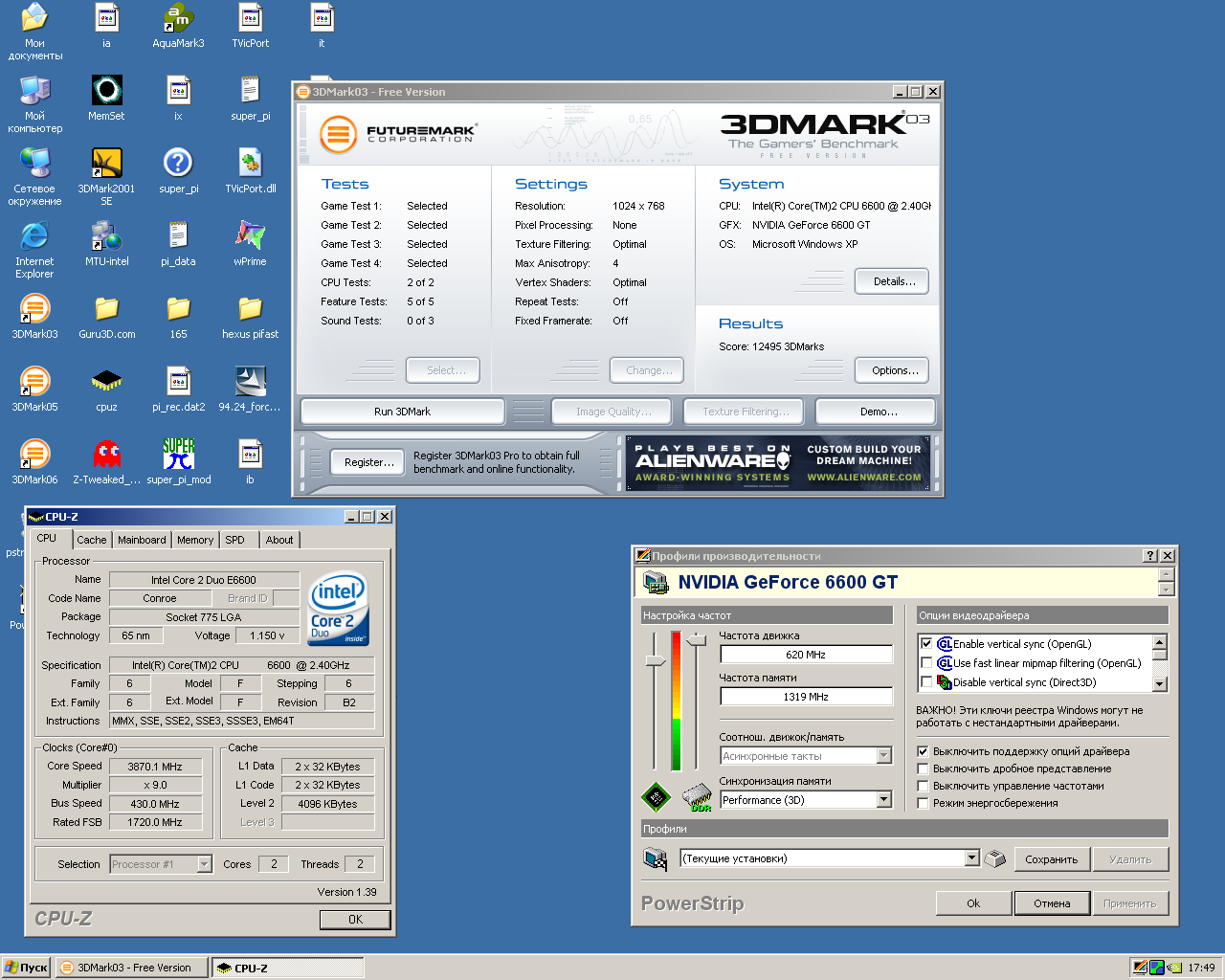Open the Мой компьютер desktop icon
This screenshot has width=1225, height=980.
pos(34,104)
